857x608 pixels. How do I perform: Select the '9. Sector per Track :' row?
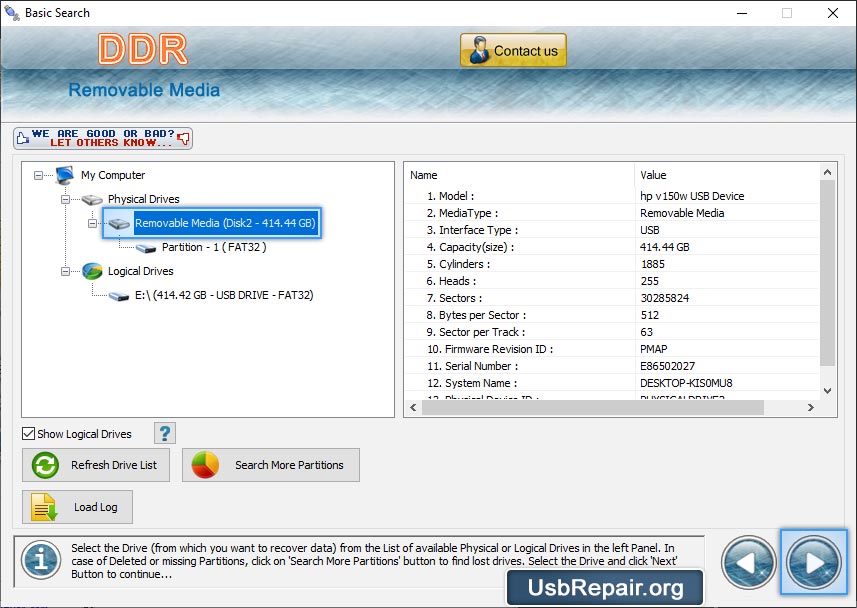[x=612, y=332]
